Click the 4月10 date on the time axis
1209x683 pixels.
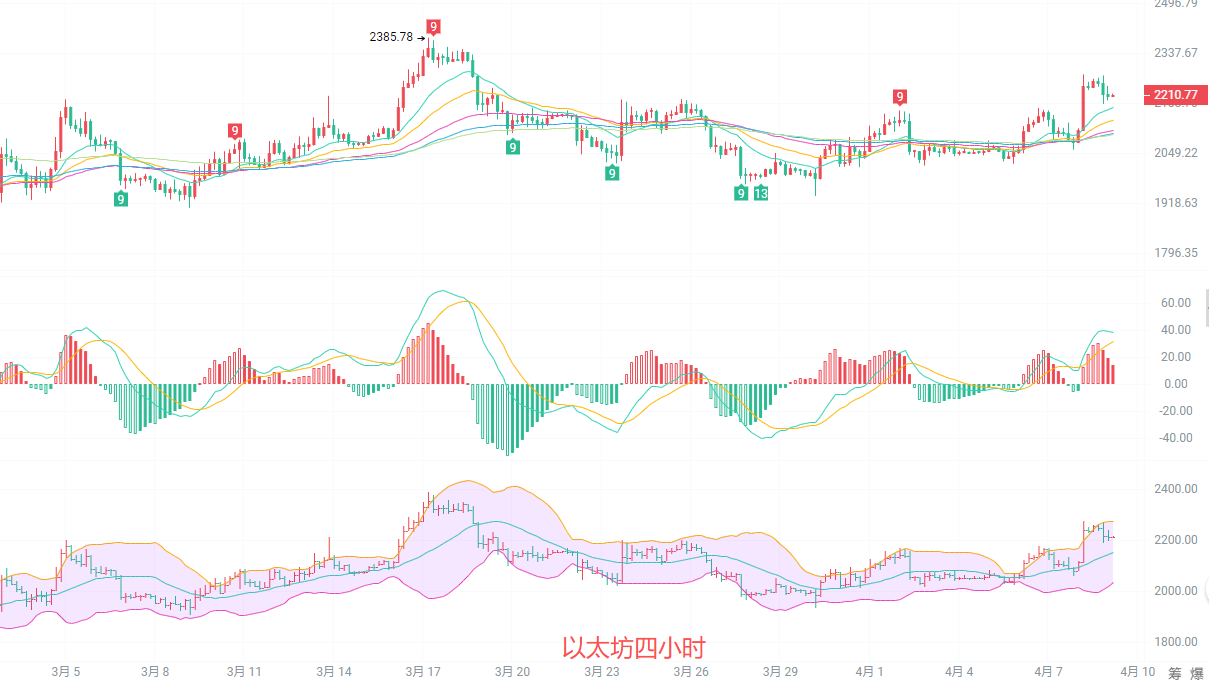[x=1136, y=672]
